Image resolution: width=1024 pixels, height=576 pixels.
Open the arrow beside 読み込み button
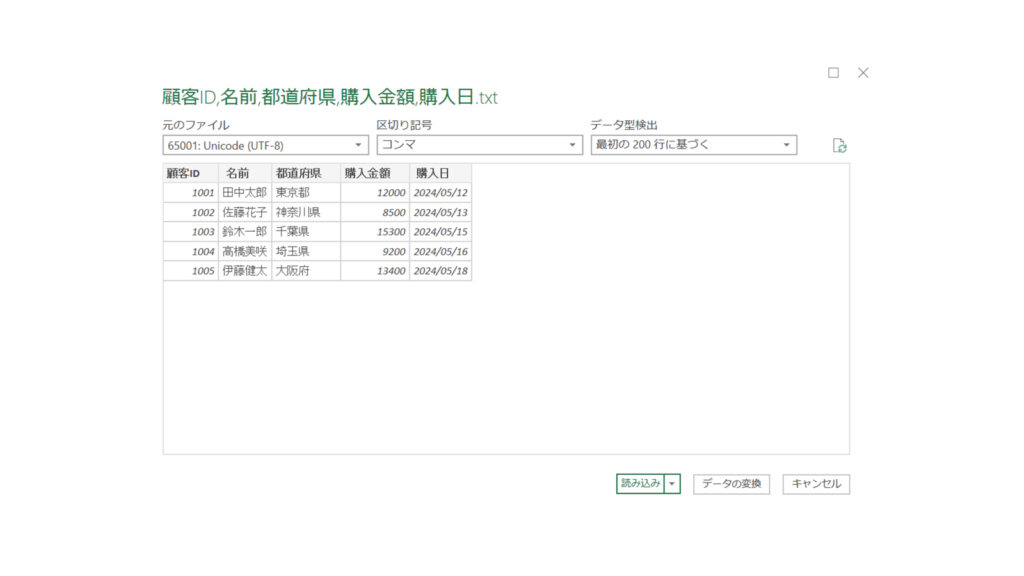click(672, 484)
